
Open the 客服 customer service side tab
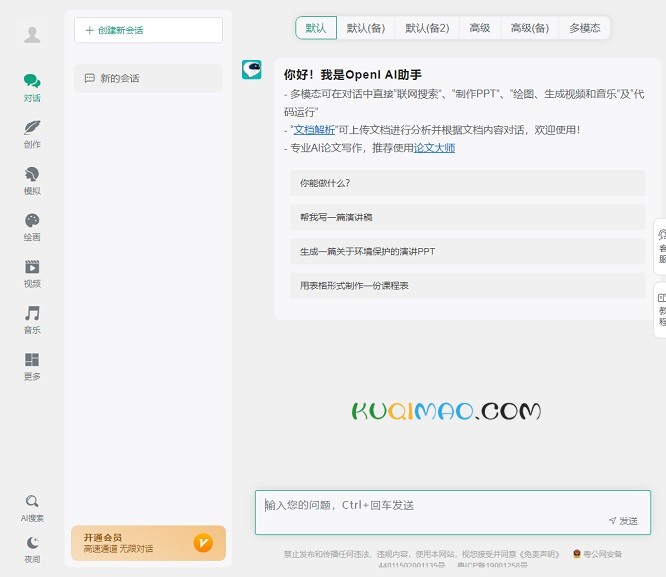click(x=660, y=246)
